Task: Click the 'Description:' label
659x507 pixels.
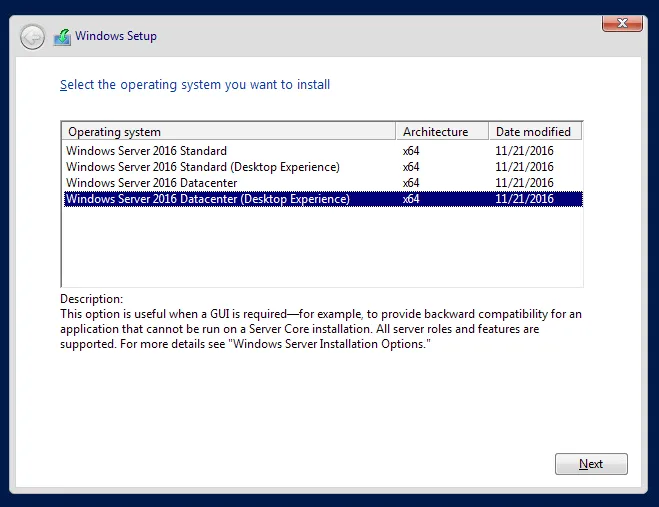Action: pyautogui.click(x=92, y=299)
